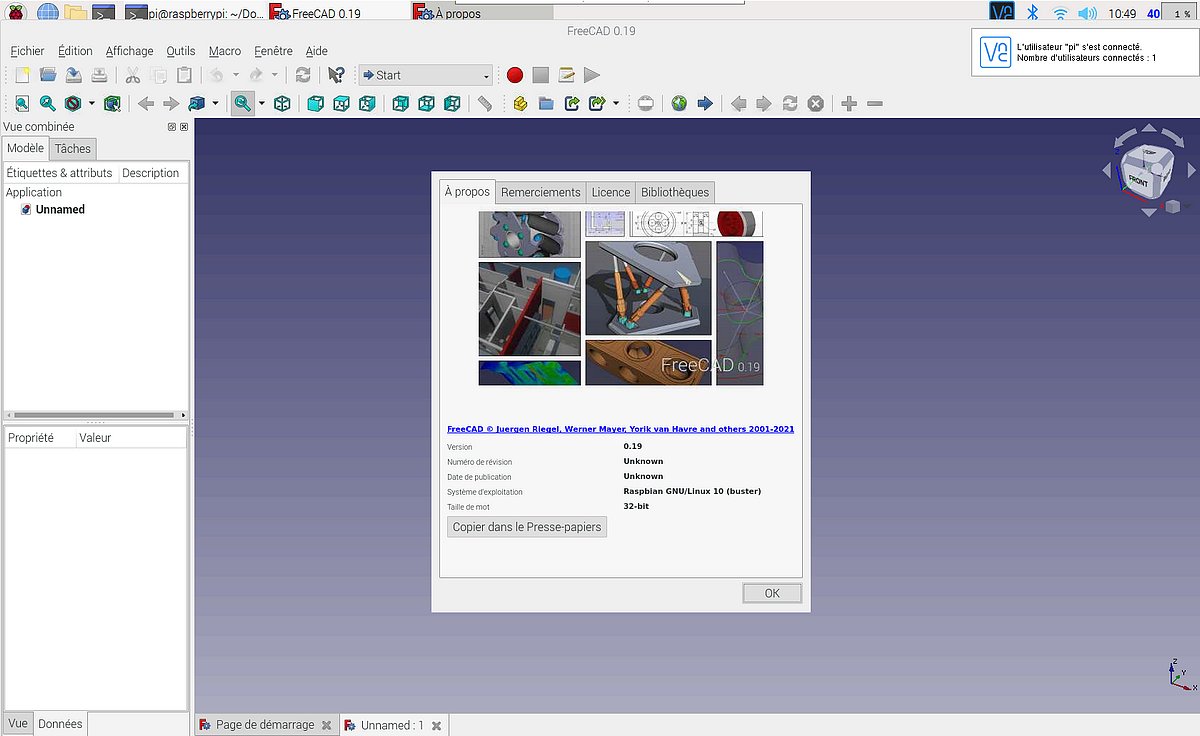1200x736 pixels.
Task: Open website with the globe icon in toolbar
Action: tap(679, 103)
